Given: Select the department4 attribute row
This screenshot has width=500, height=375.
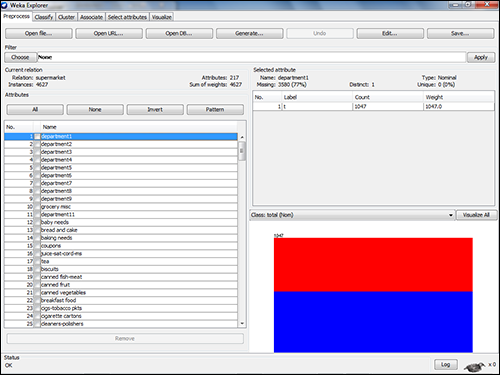Looking at the screenshot, I should [x=121, y=160].
